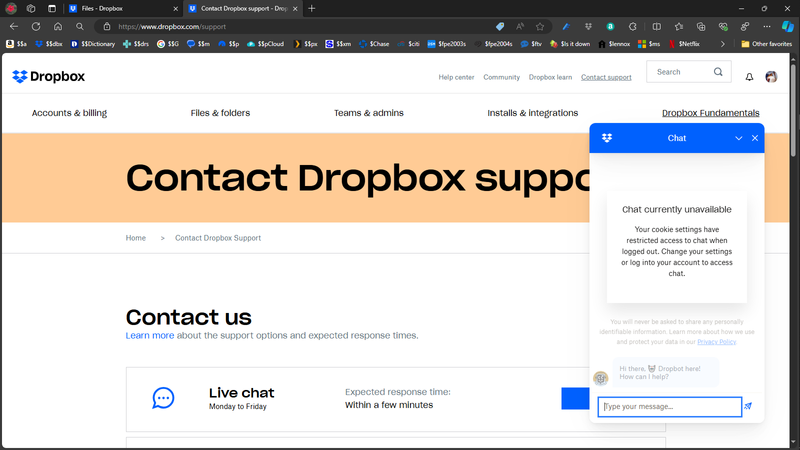Screen dimensions: 800x450
Task: Click the green circular extension icon
Action: [x=610, y=27]
